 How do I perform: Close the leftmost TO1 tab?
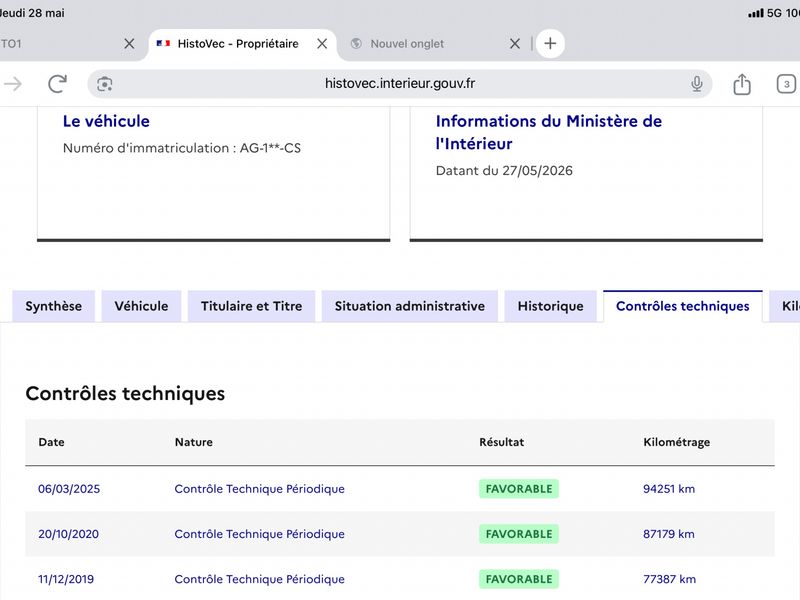[129, 44]
